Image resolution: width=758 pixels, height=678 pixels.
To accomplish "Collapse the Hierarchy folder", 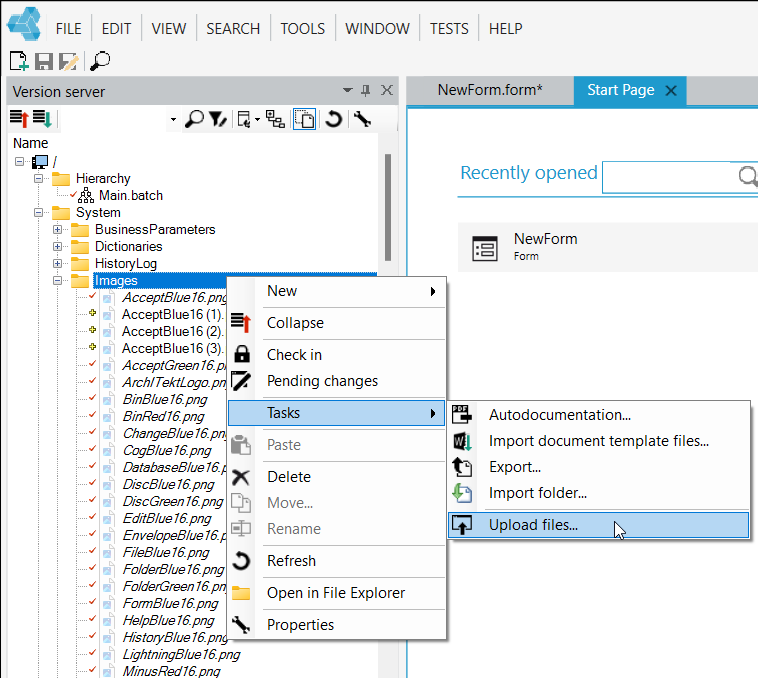I will tap(39, 178).
